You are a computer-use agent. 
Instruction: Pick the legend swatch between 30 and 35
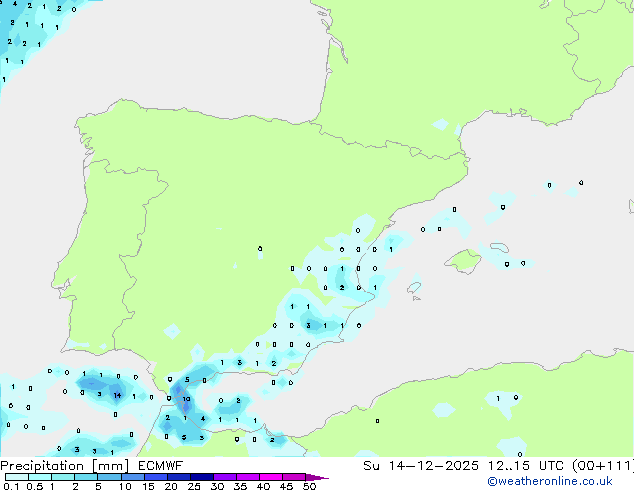[x=225, y=477]
